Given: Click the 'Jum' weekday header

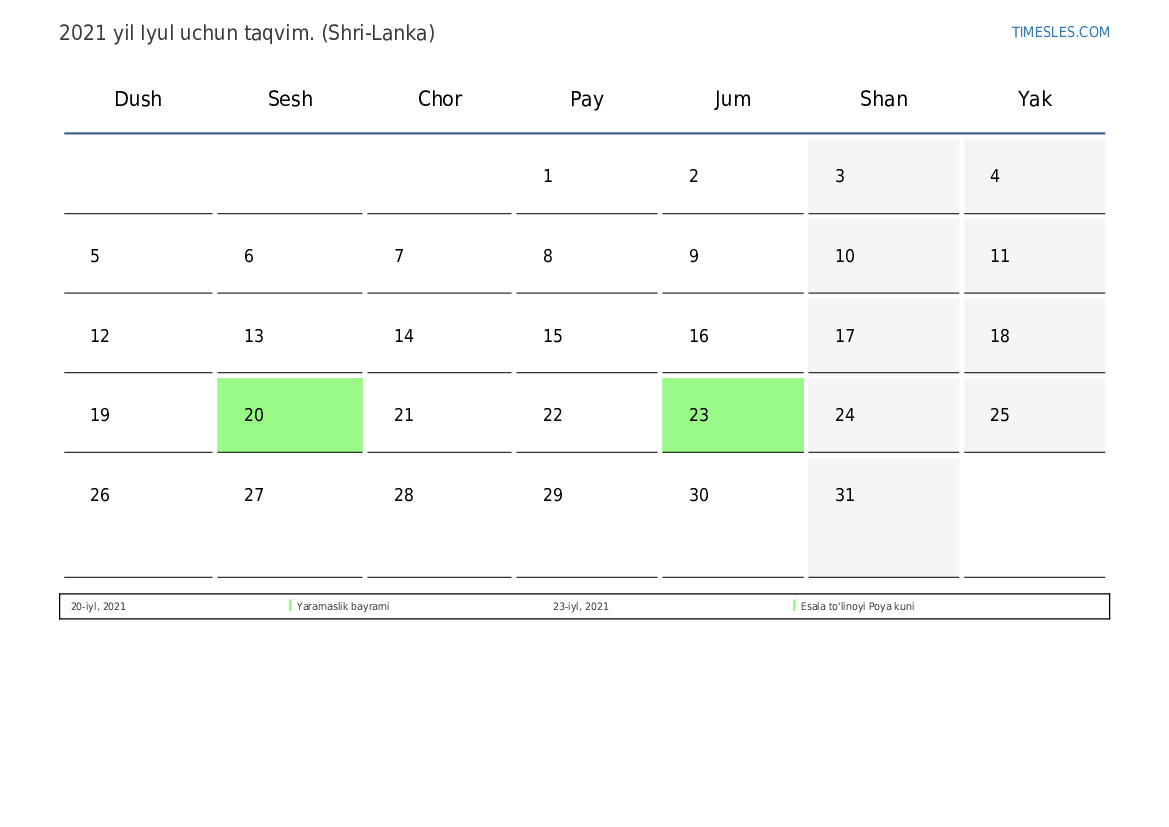Looking at the screenshot, I should 732,98.
